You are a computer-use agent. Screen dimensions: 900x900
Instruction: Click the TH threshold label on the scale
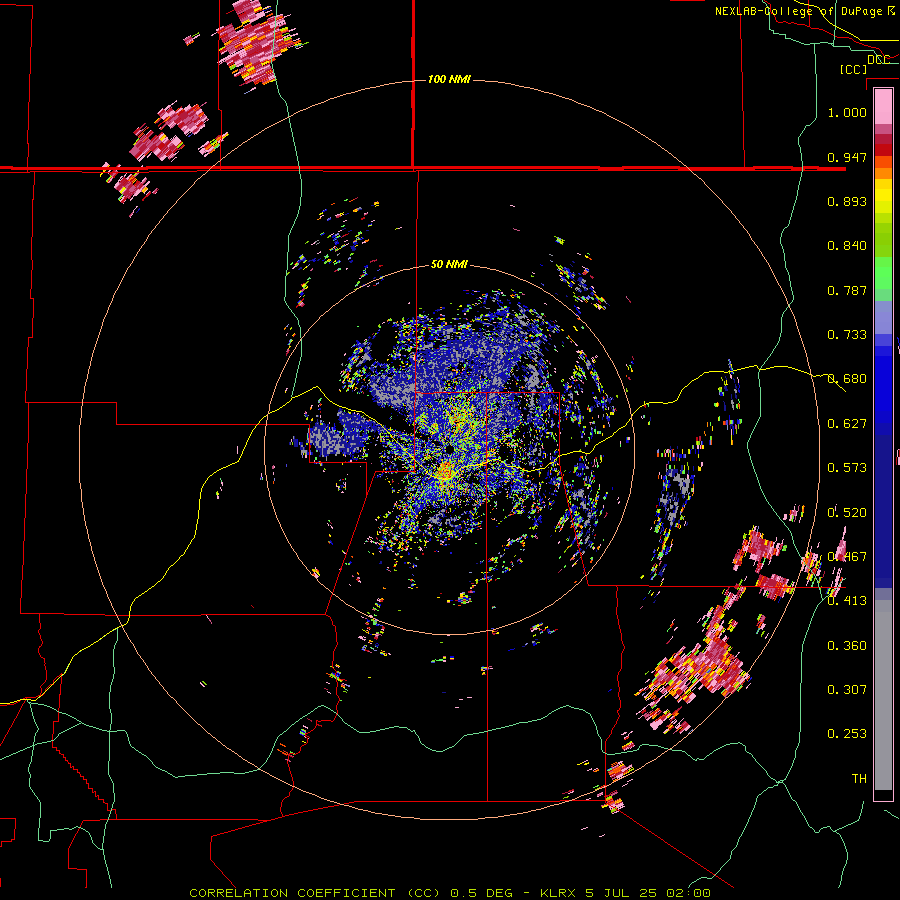(x=859, y=779)
